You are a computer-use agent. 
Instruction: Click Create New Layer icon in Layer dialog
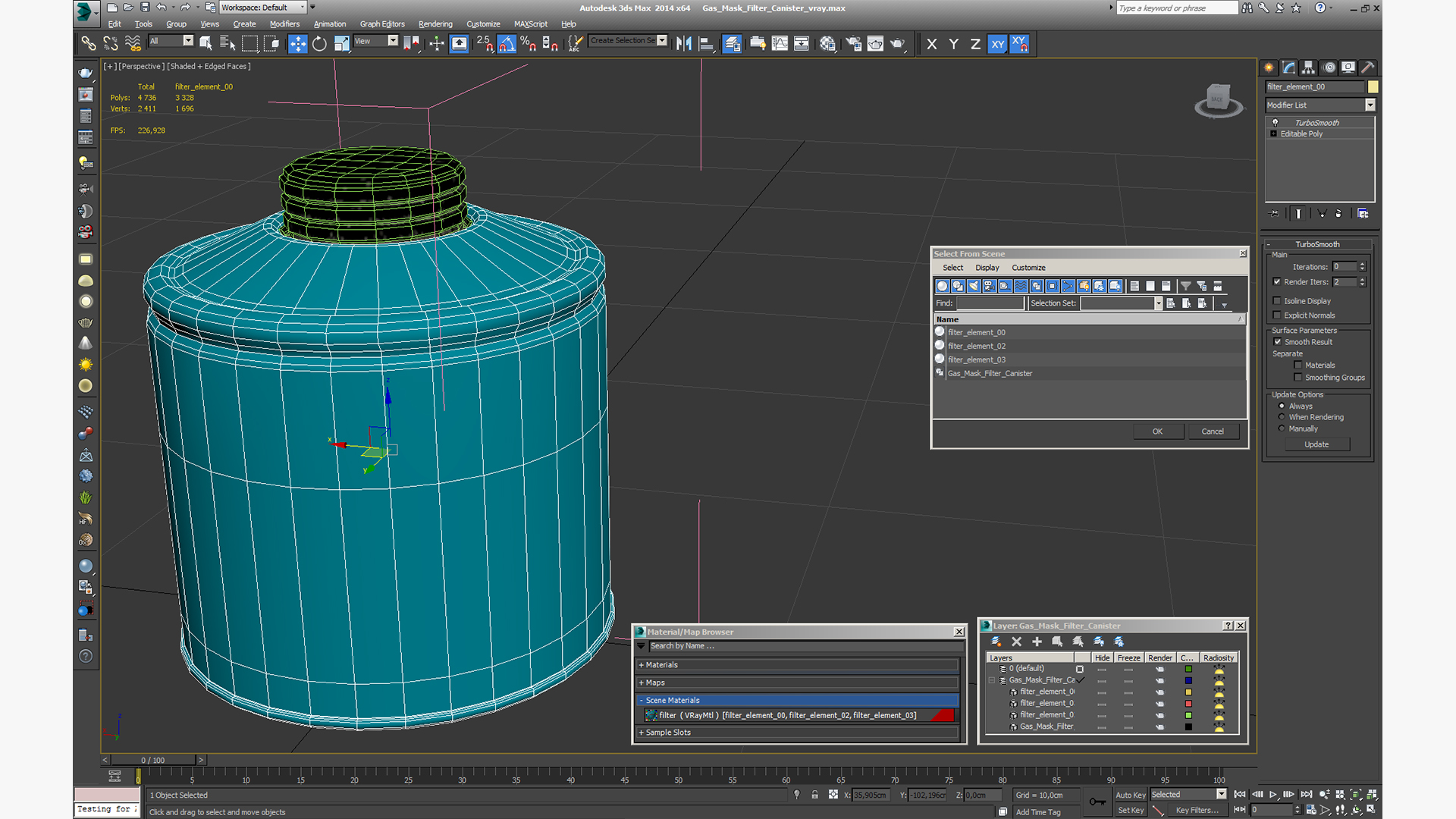coord(996,642)
